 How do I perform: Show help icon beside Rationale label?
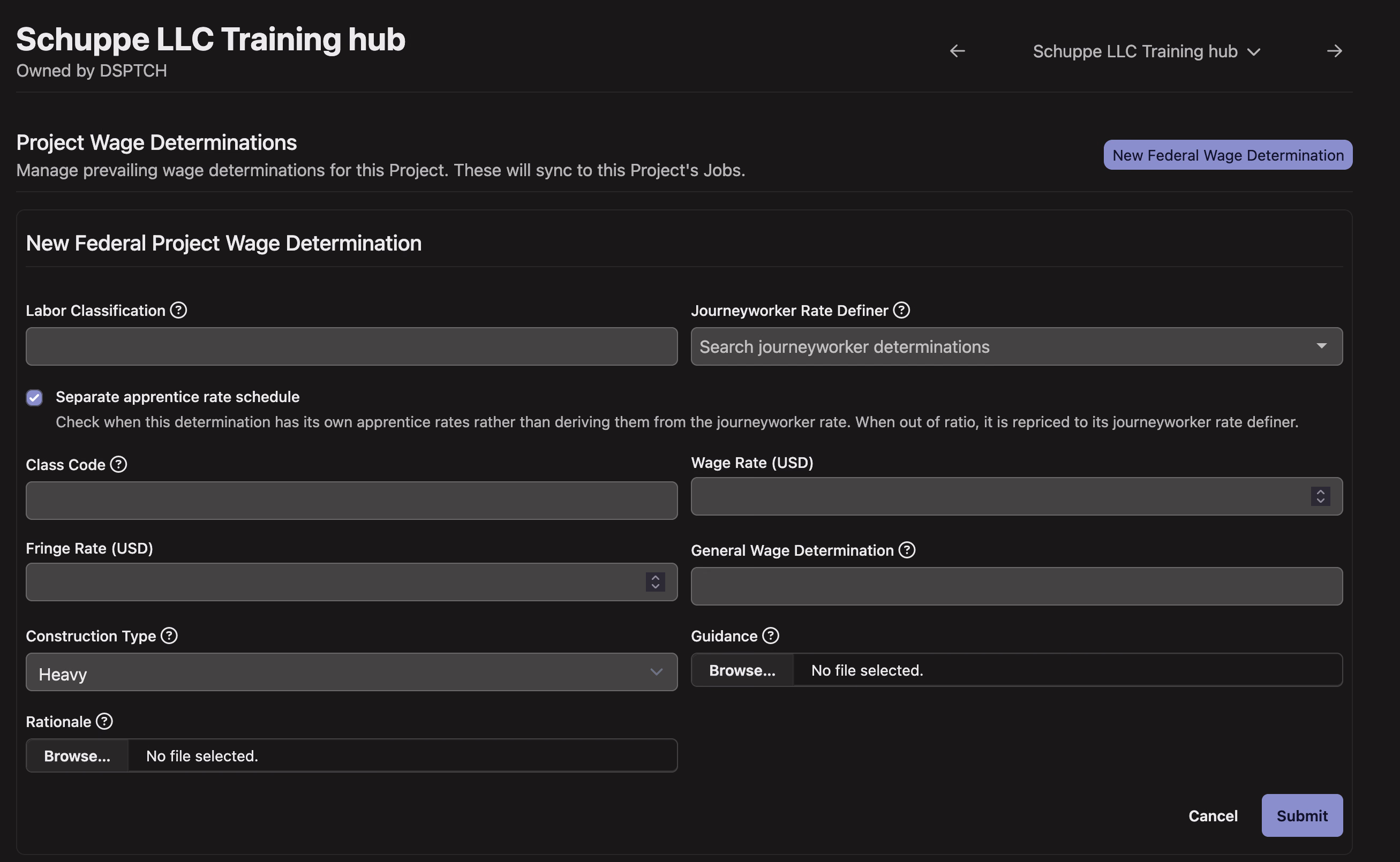[104, 721]
